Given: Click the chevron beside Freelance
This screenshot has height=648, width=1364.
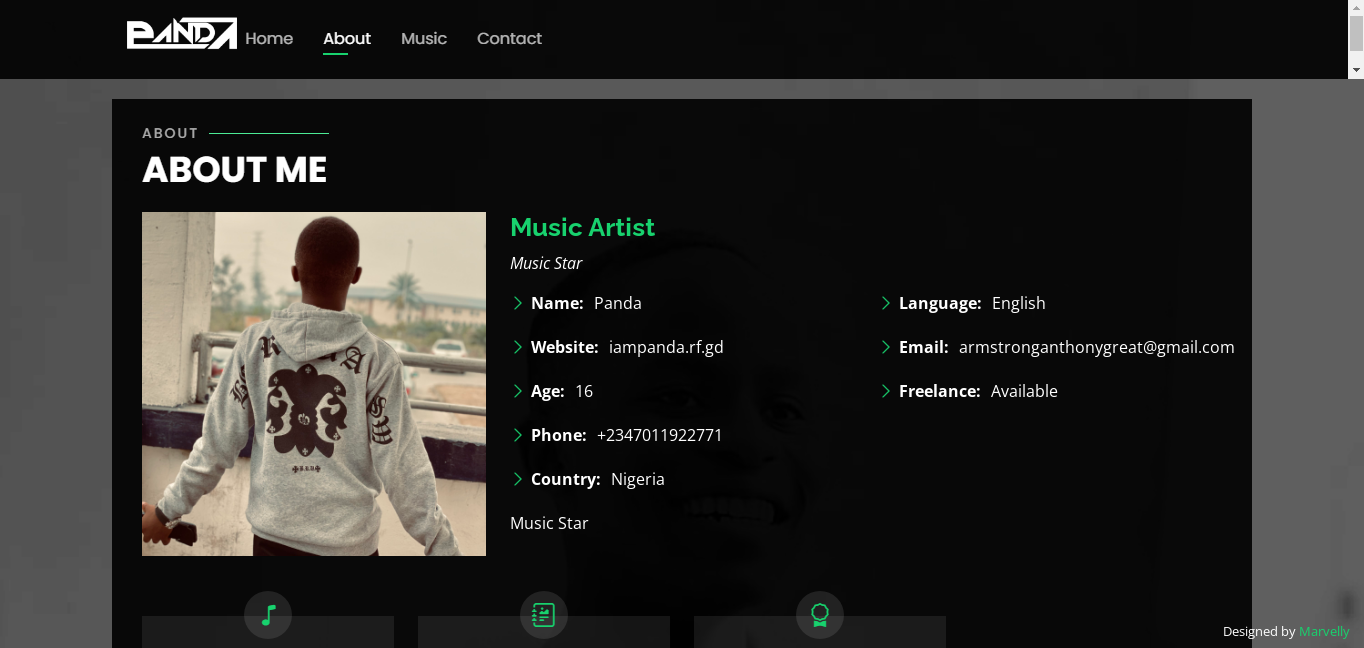Looking at the screenshot, I should coord(886,391).
